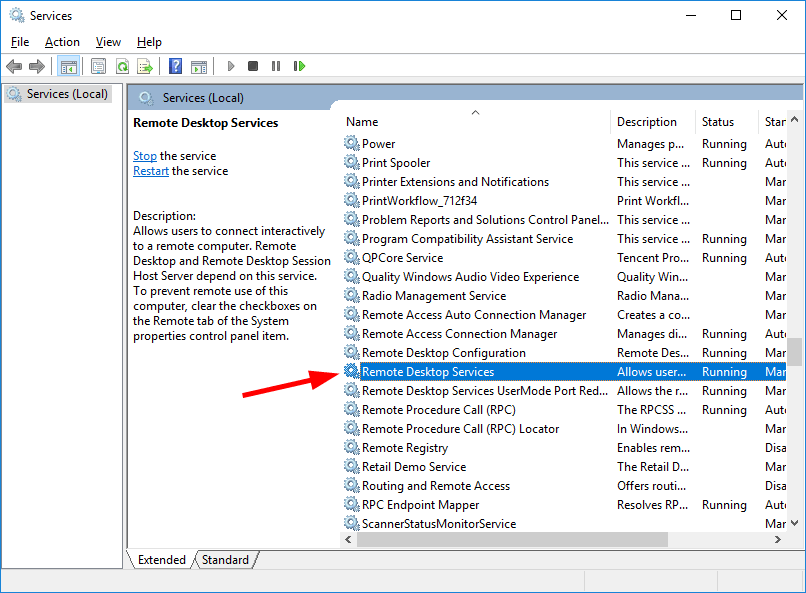The height and width of the screenshot is (593, 806).
Task: Click vertical scrollbar up arrow
Action: [794, 119]
